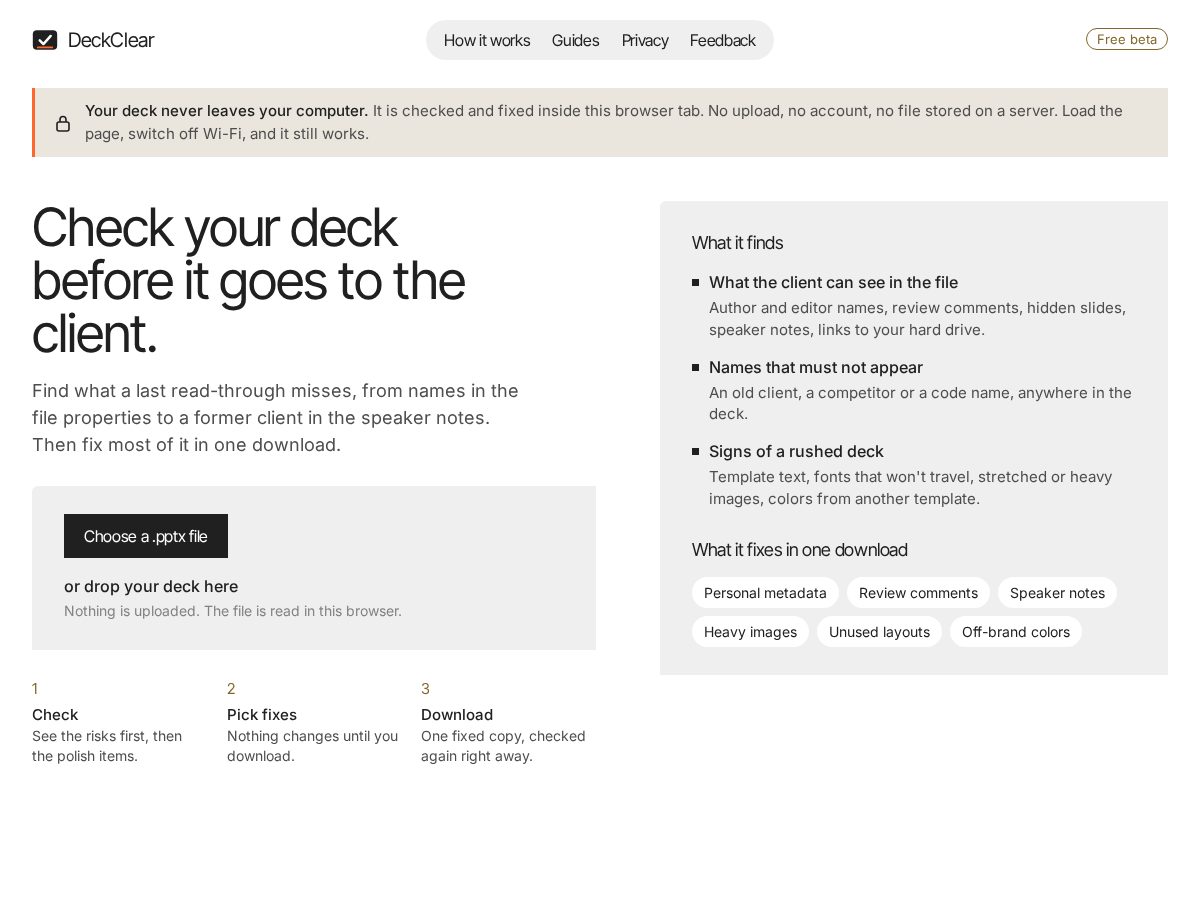Select the Heavy images chip
The height and width of the screenshot is (900, 1200).
[x=750, y=632]
